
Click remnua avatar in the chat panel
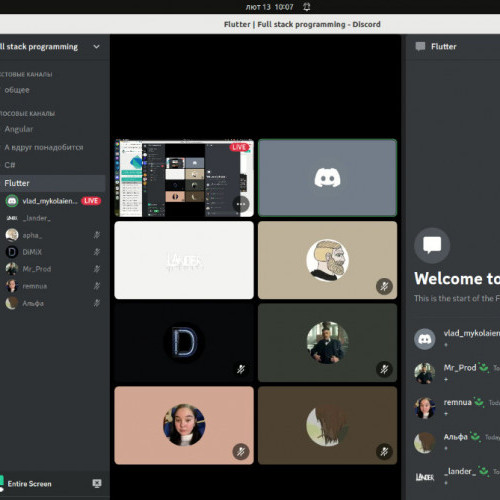click(x=424, y=408)
